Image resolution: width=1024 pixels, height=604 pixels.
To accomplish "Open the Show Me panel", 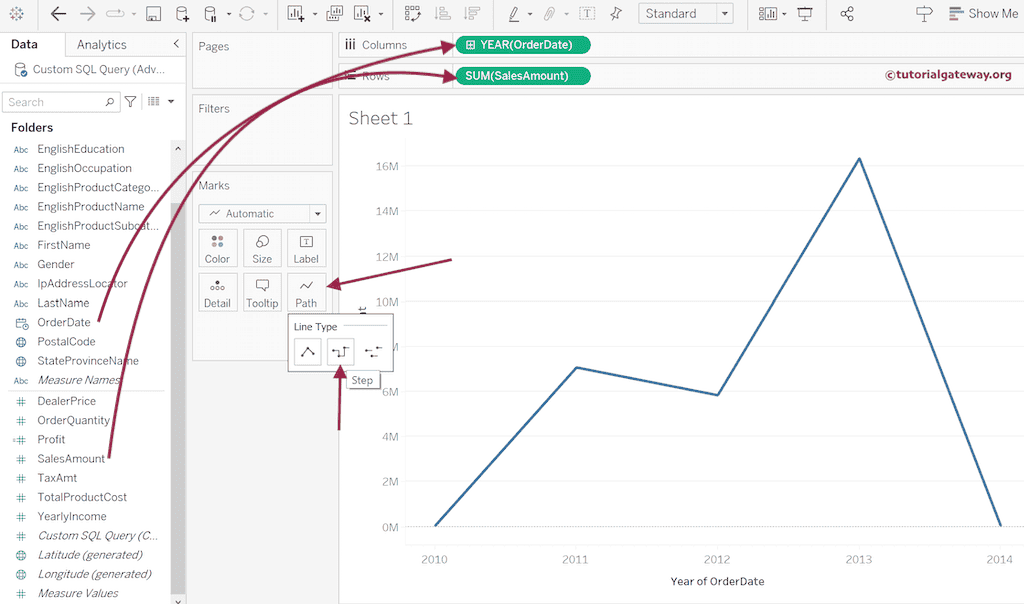I will coord(984,14).
